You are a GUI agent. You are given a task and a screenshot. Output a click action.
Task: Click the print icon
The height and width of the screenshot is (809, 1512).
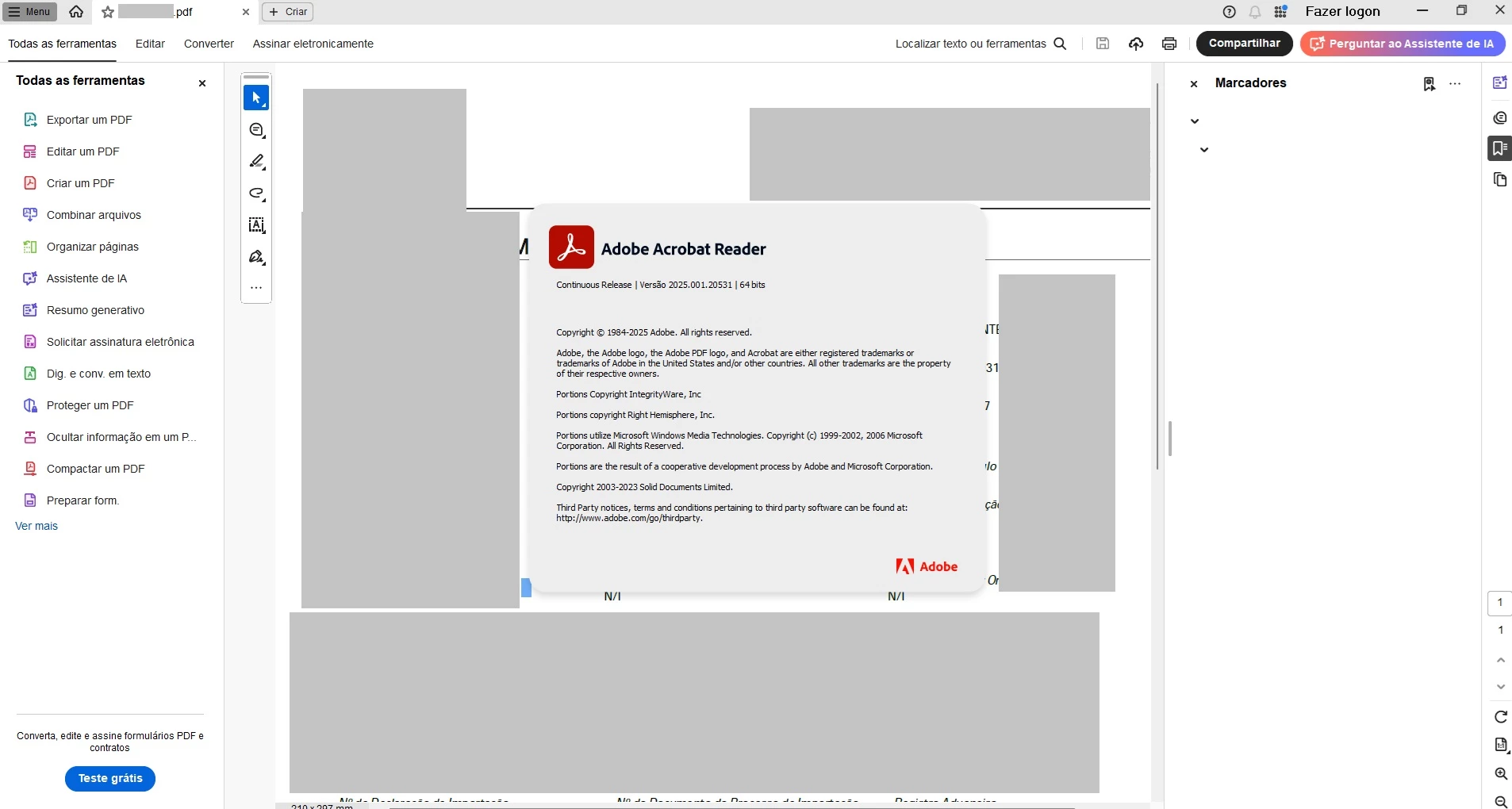[x=1169, y=44]
